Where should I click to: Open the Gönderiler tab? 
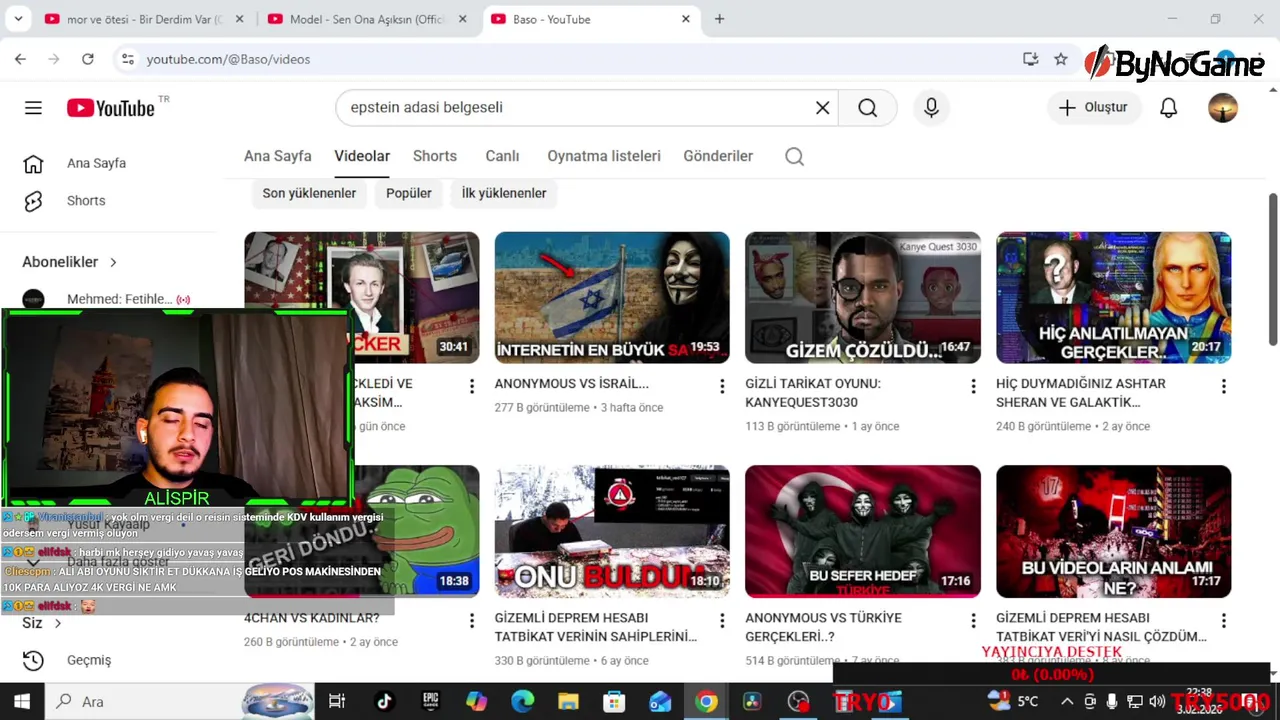(x=718, y=156)
